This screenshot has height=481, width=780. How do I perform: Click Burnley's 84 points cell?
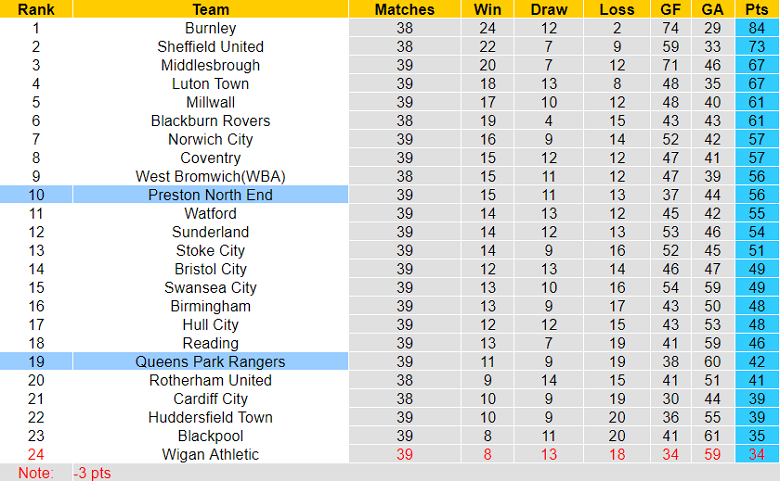point(757,28)
